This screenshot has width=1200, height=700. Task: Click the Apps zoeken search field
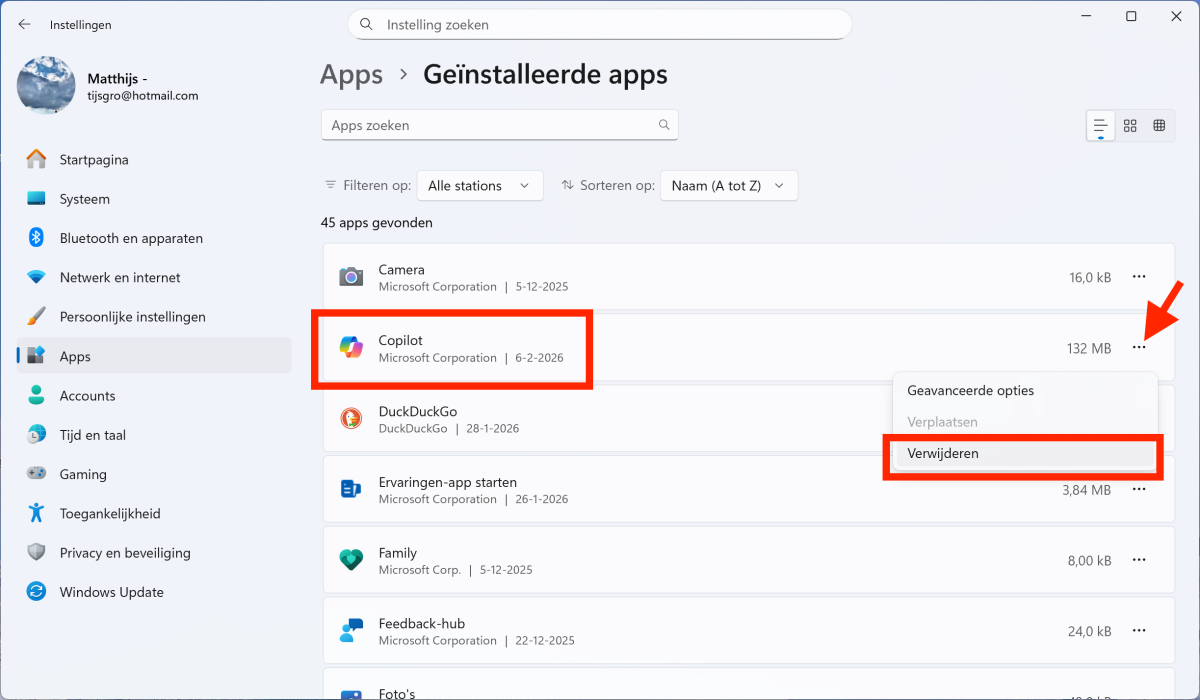click(x=490, y=126)
